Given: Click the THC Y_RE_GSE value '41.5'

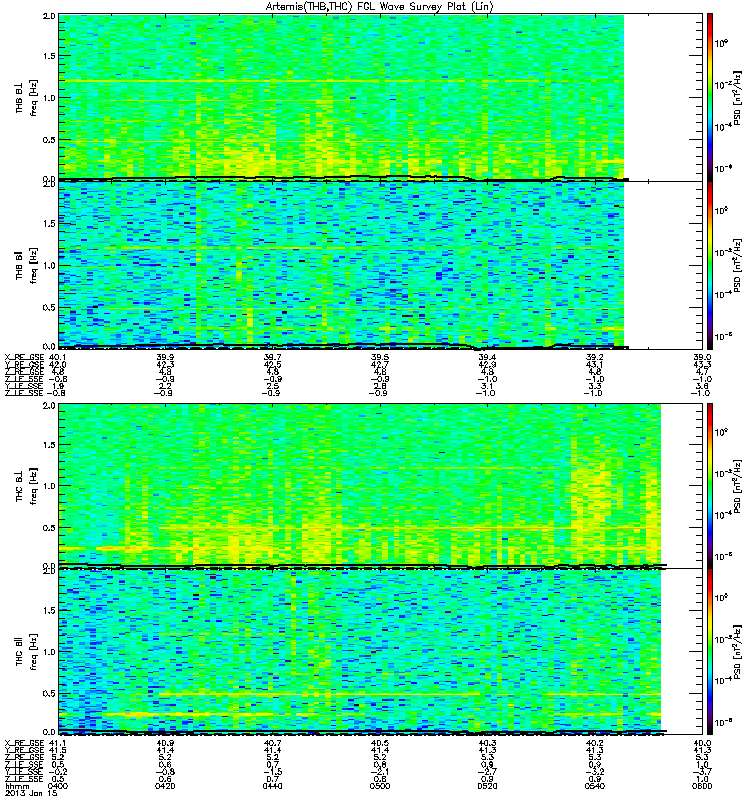Looking at the screenshot, I should (58, 750).
